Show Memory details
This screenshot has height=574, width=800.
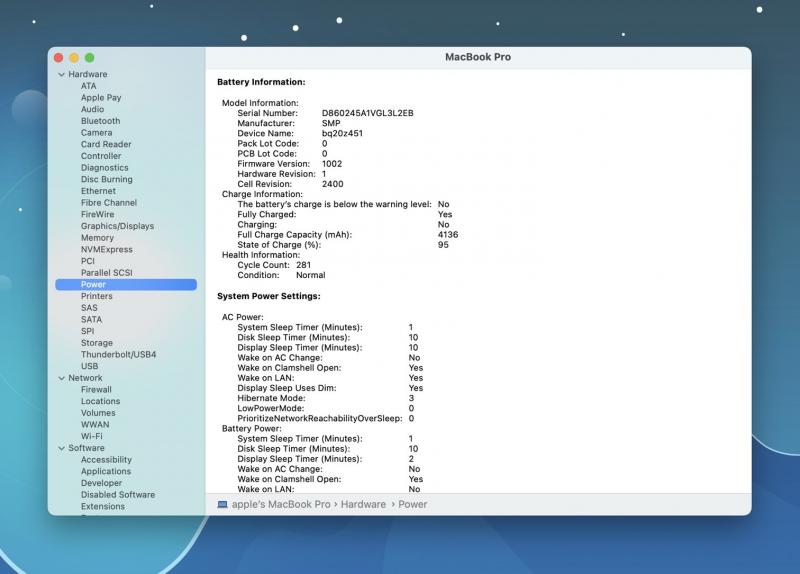pyautogui.click(x=97, y=238)
